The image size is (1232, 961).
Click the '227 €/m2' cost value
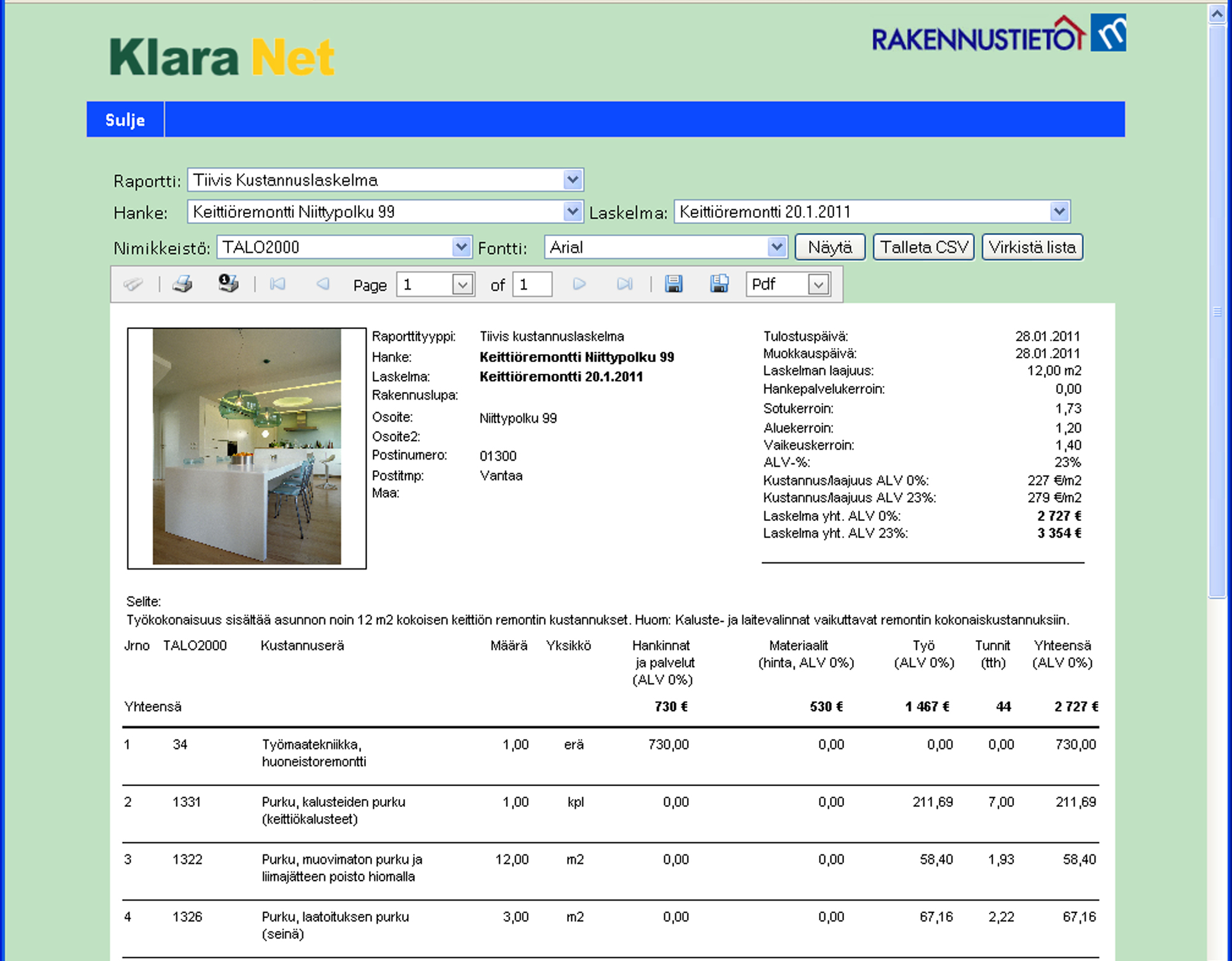[1055, 480]
